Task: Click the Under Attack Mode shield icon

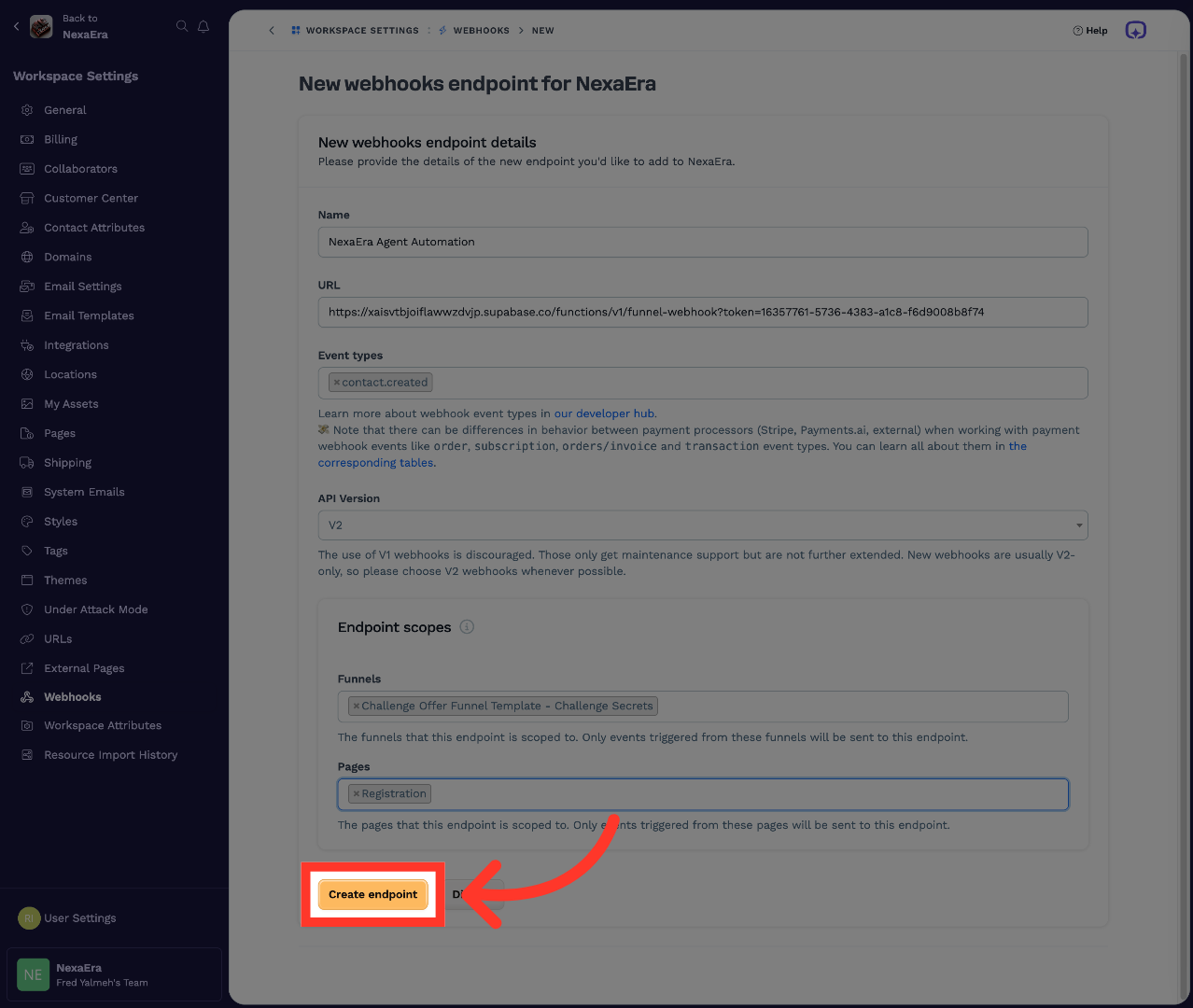Action: (27, 609)
